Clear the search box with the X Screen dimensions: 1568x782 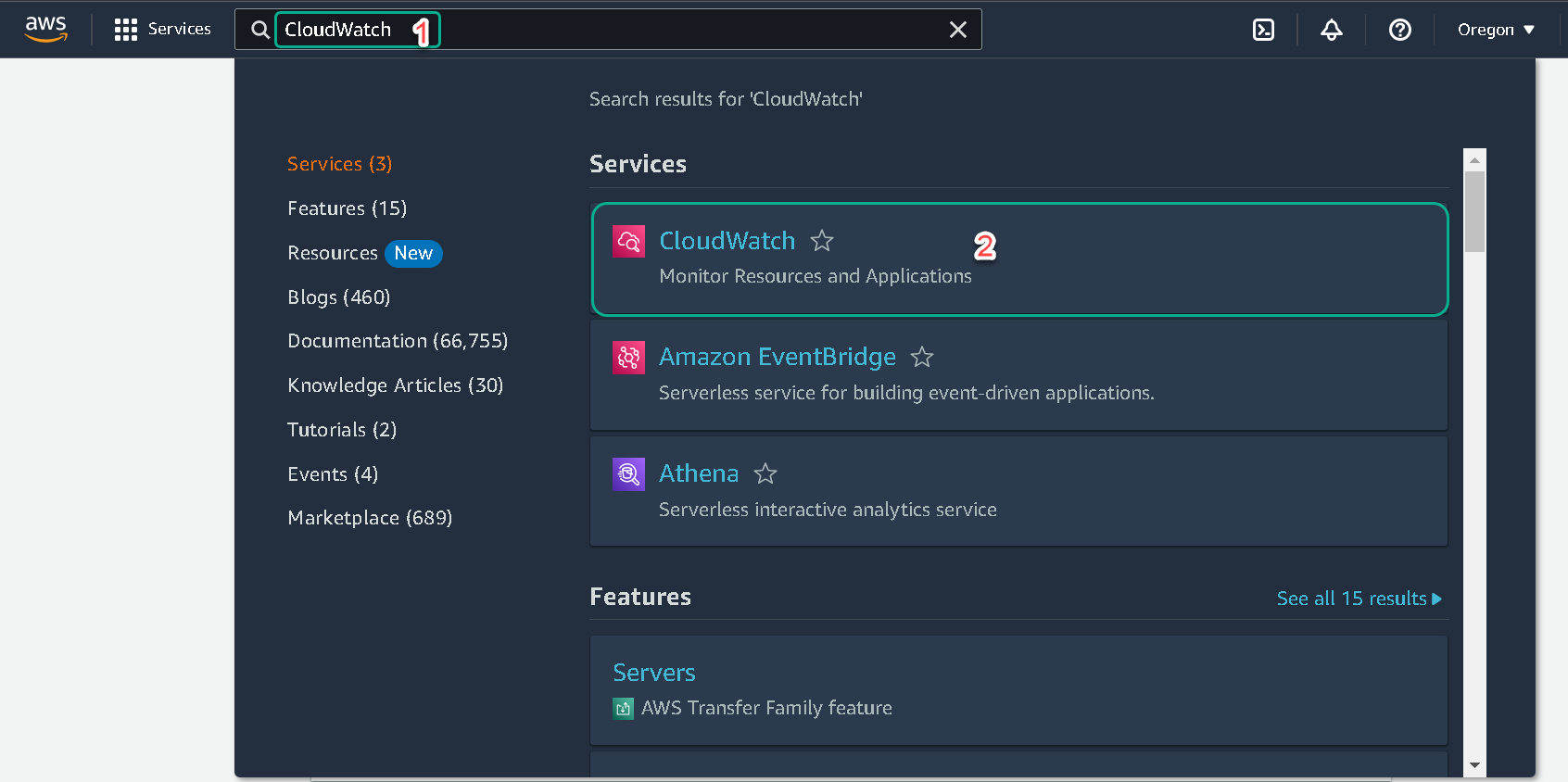point(958,30)
